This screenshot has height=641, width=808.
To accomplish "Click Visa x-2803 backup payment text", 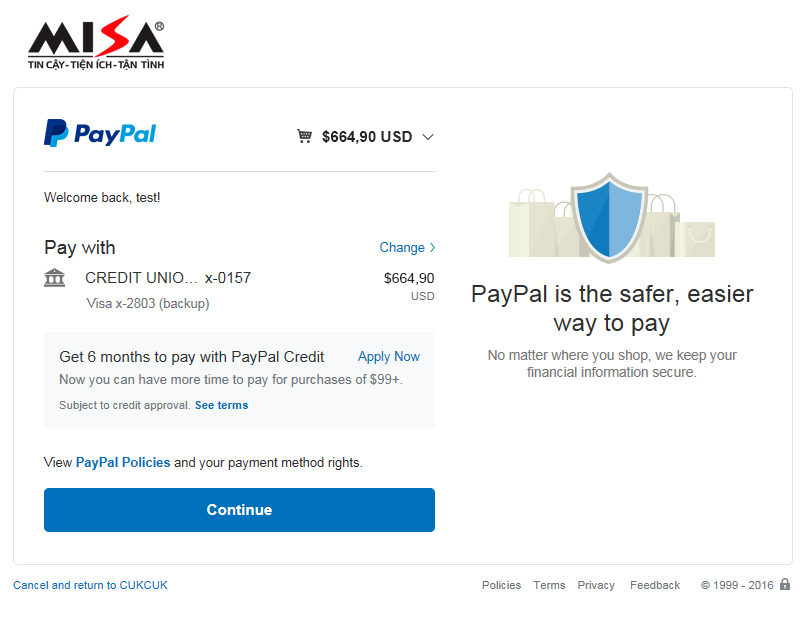I will click(148, 303).
